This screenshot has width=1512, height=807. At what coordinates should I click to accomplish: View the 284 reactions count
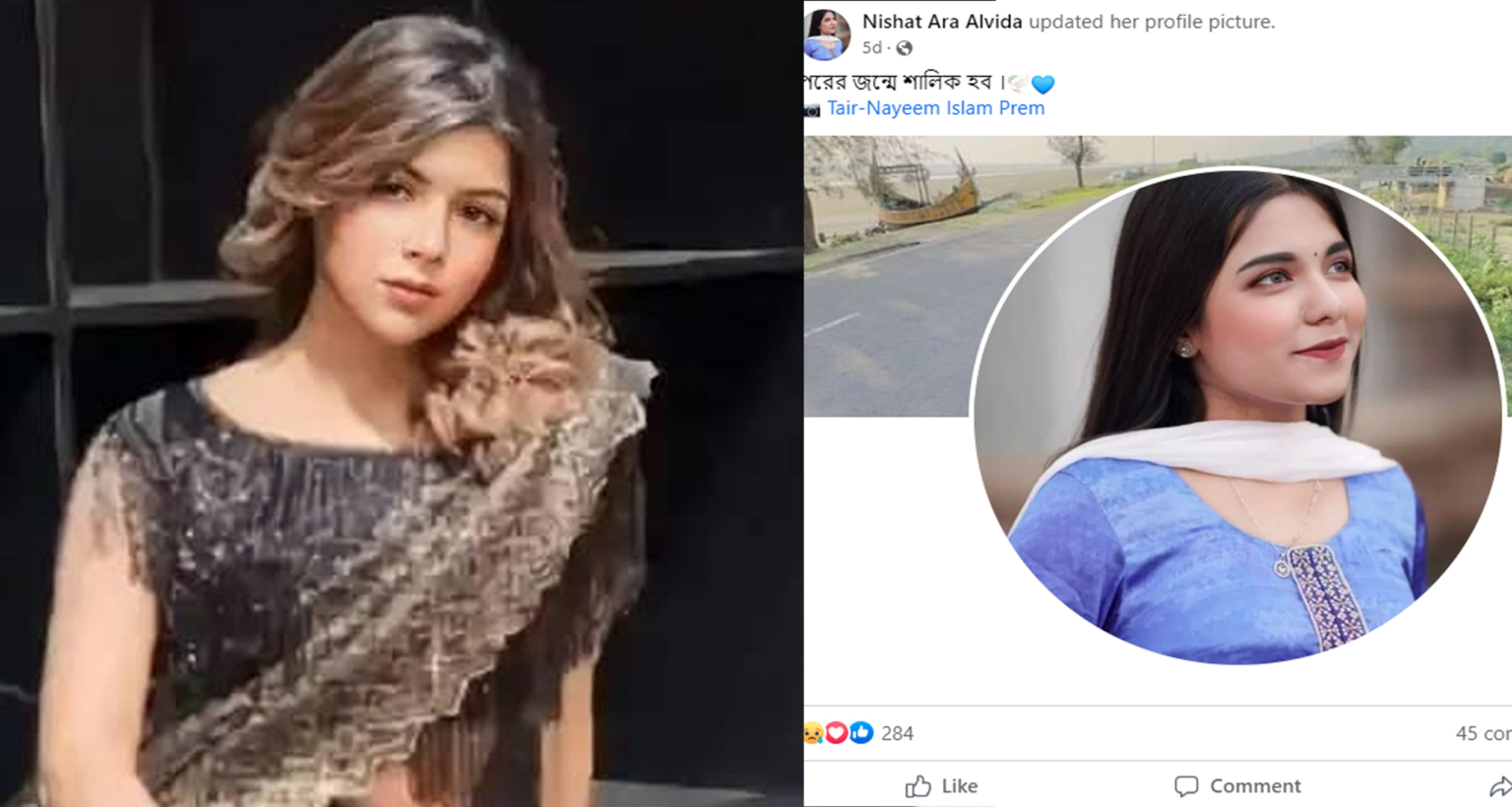click(897, 733)
